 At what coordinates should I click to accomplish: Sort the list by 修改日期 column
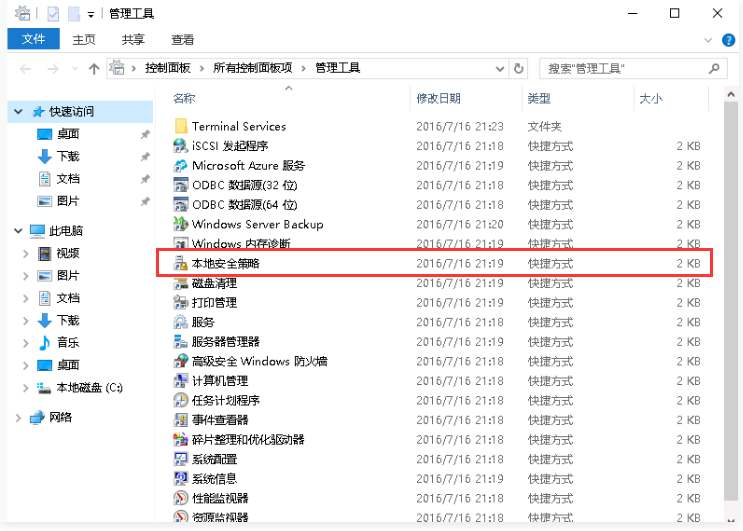438,98
